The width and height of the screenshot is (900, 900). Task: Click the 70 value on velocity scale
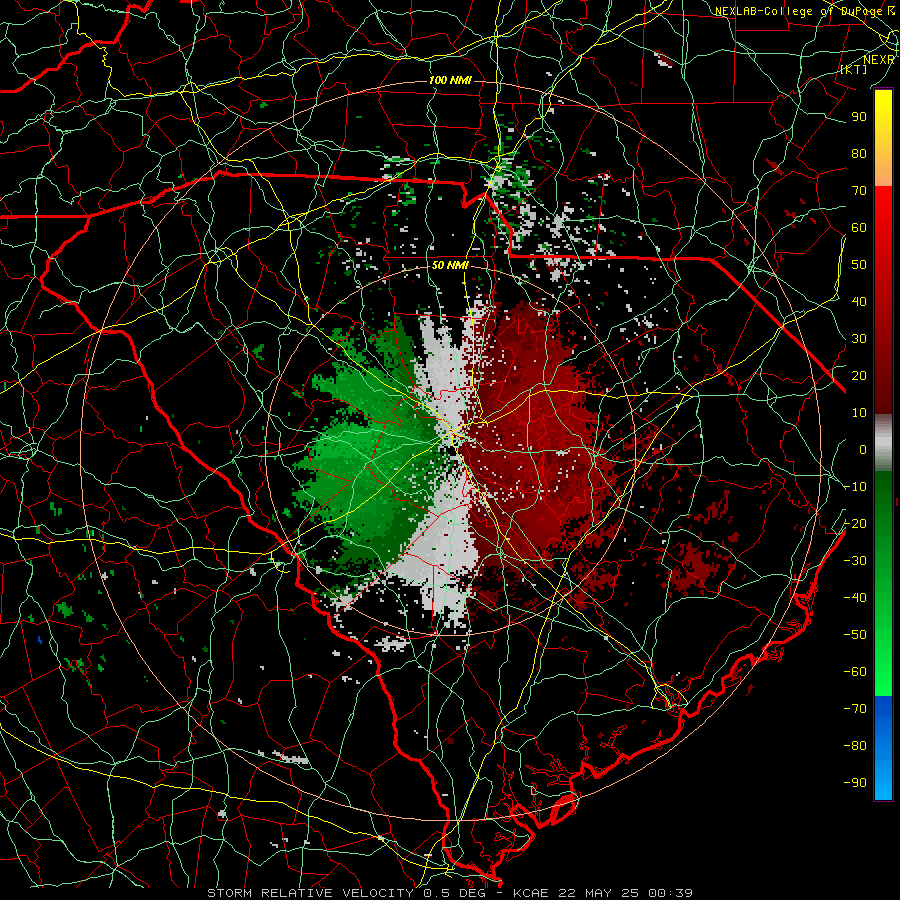[859, 191]
